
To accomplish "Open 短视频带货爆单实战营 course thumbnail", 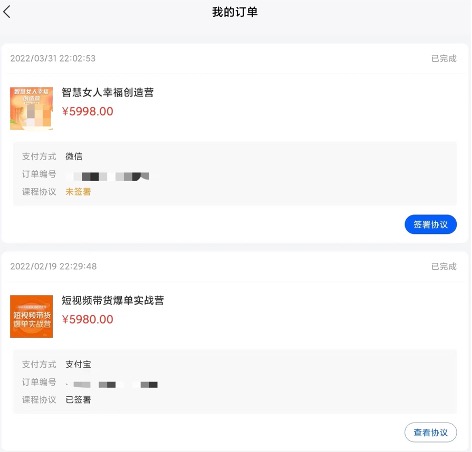I will [31, 316].
